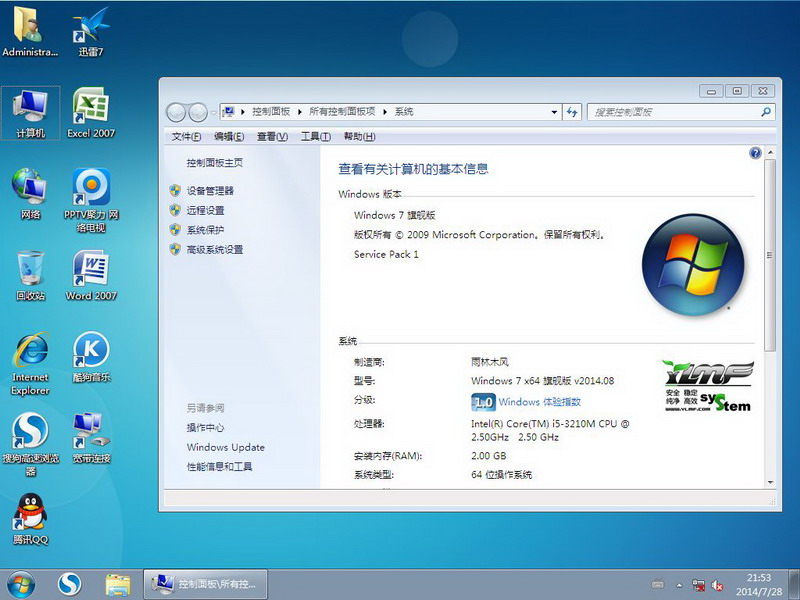Select the 控制面板\所有控... taskbar button

tap(206, 584)
